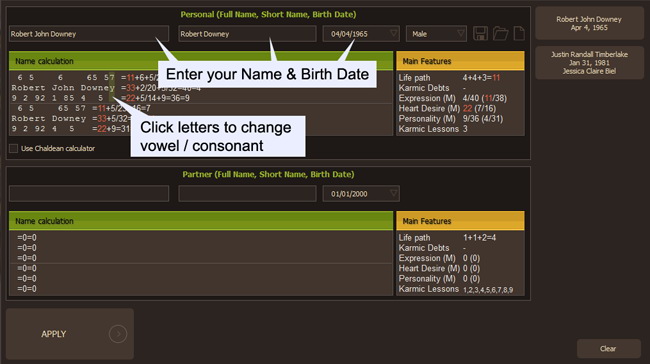Click letter y in Robert John Downey
This screenshot has width=650, height=364.
click(112, 88)
